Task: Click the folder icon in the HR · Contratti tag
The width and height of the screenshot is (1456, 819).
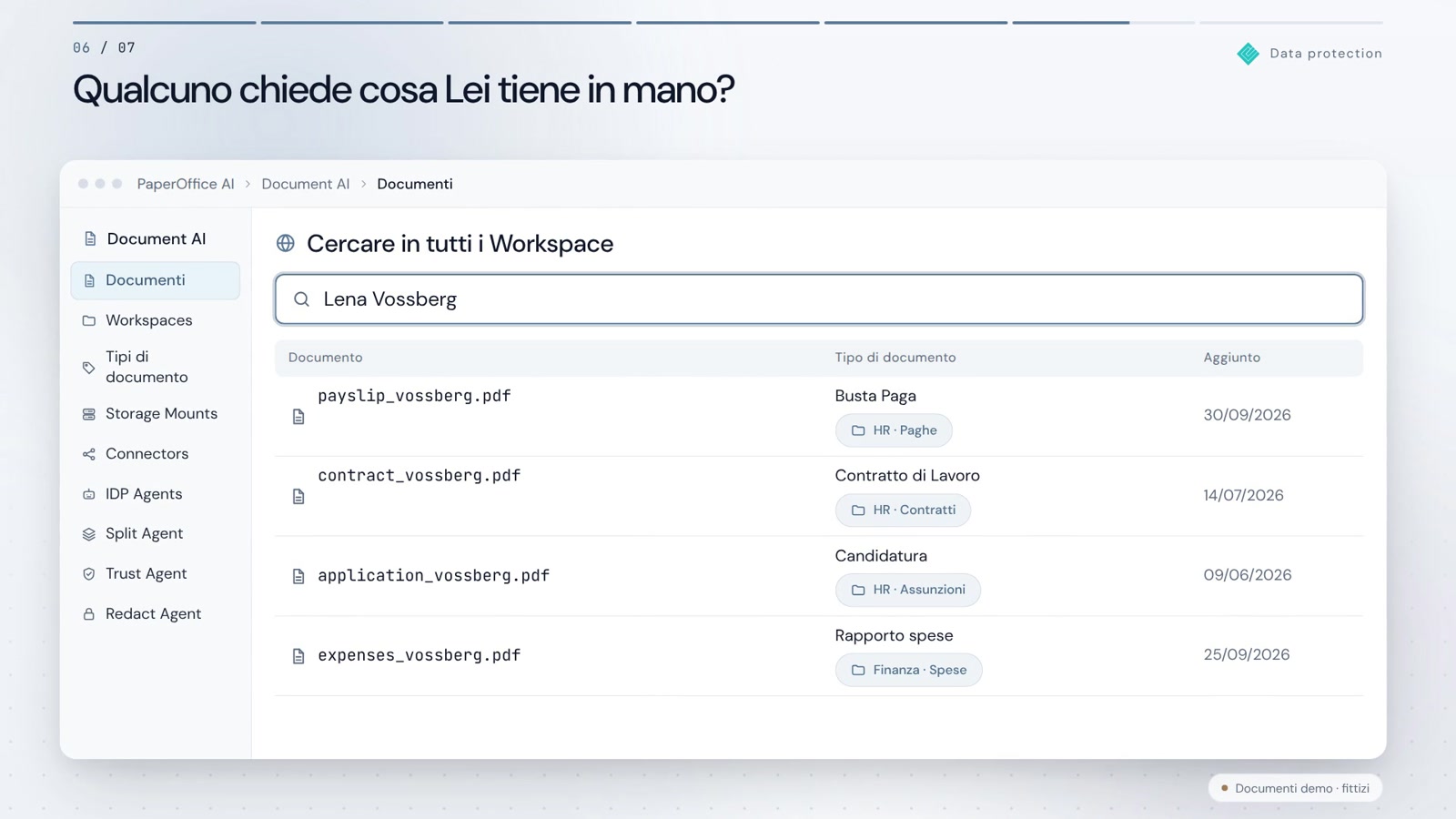Action: pos(858,511)
